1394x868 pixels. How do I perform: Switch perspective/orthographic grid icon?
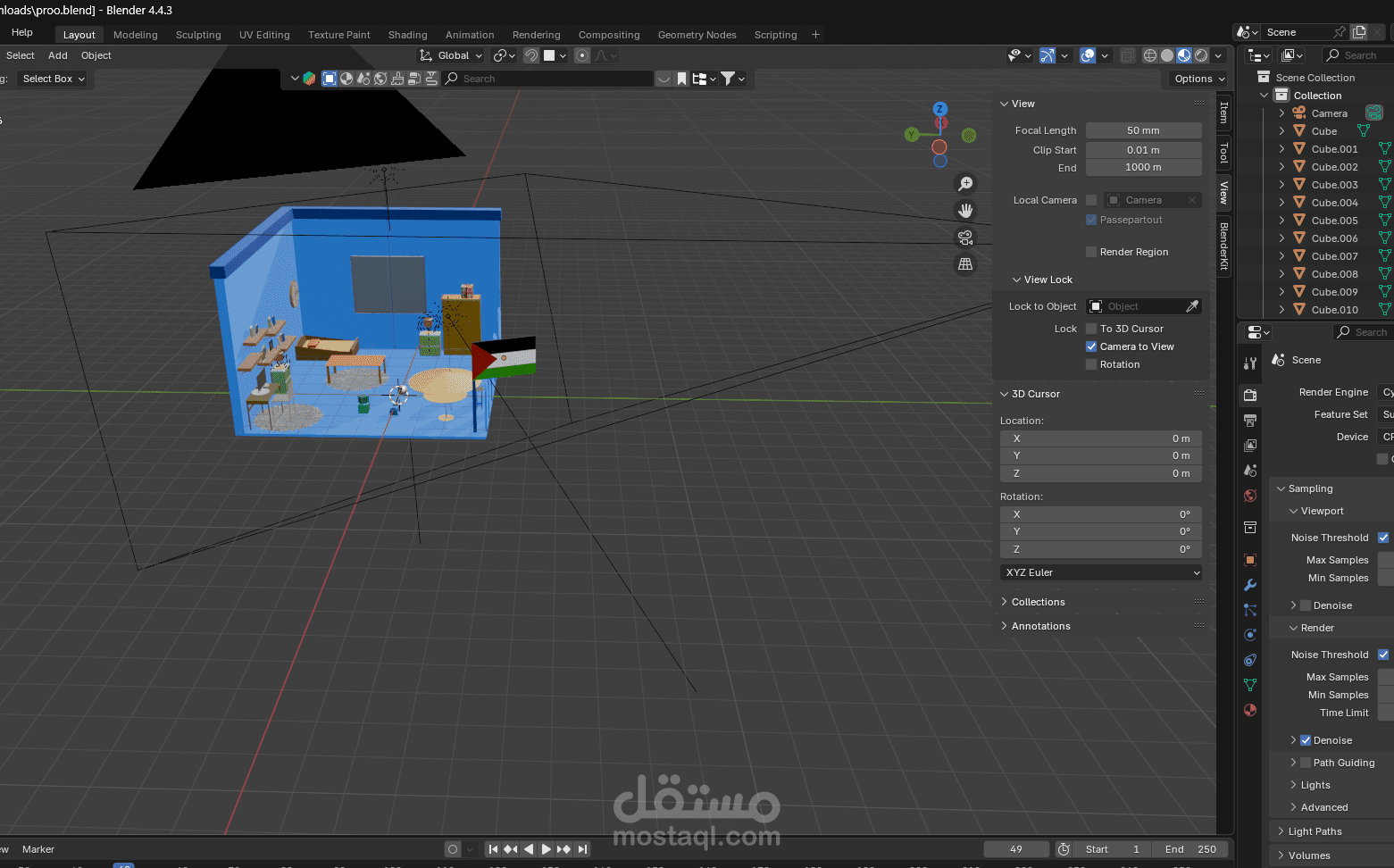click(x=965, y=264)
